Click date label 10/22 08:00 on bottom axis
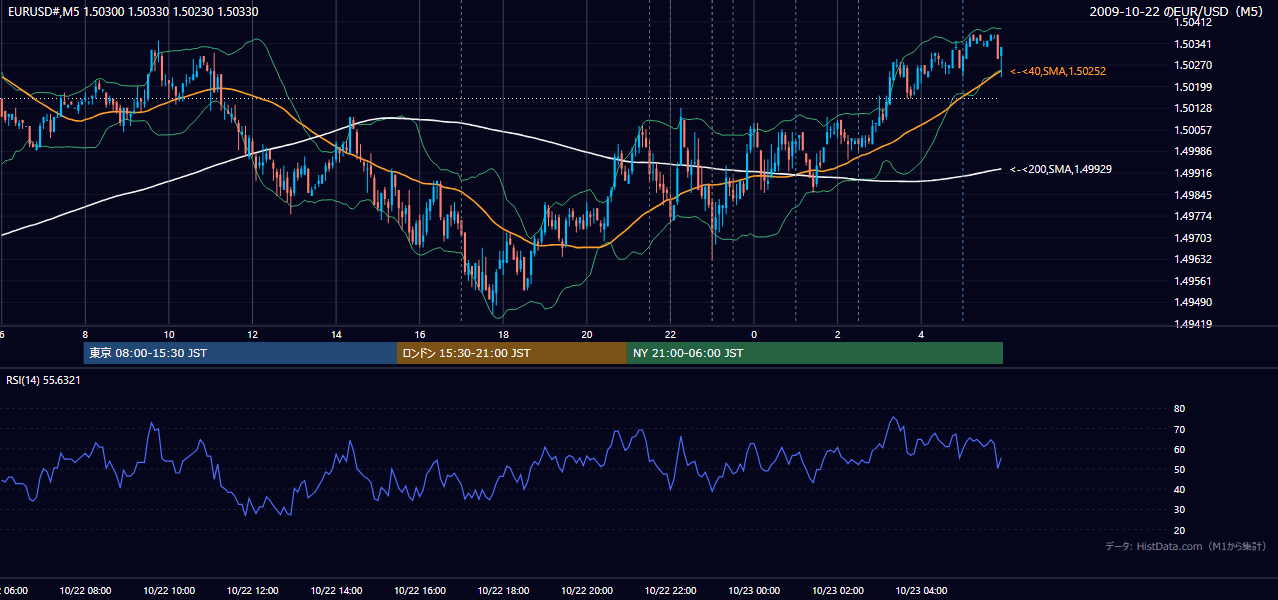This screenshot has height=600, width=1278. click(85, 591)
